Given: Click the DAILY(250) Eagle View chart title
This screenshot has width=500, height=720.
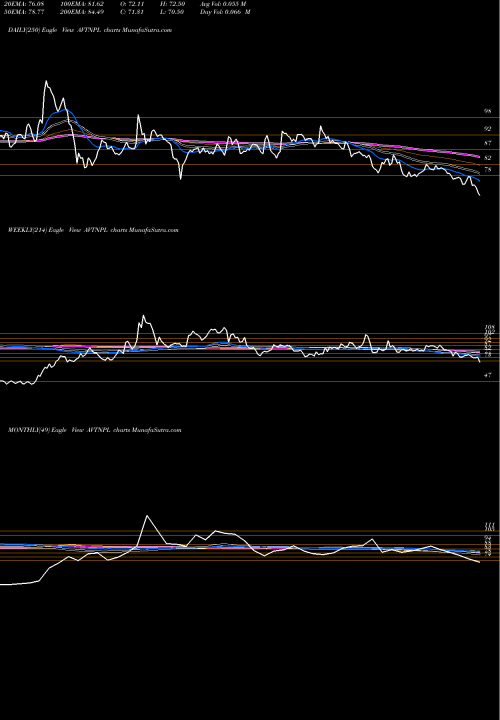Looking at the screenshot, I should point(90,30).
